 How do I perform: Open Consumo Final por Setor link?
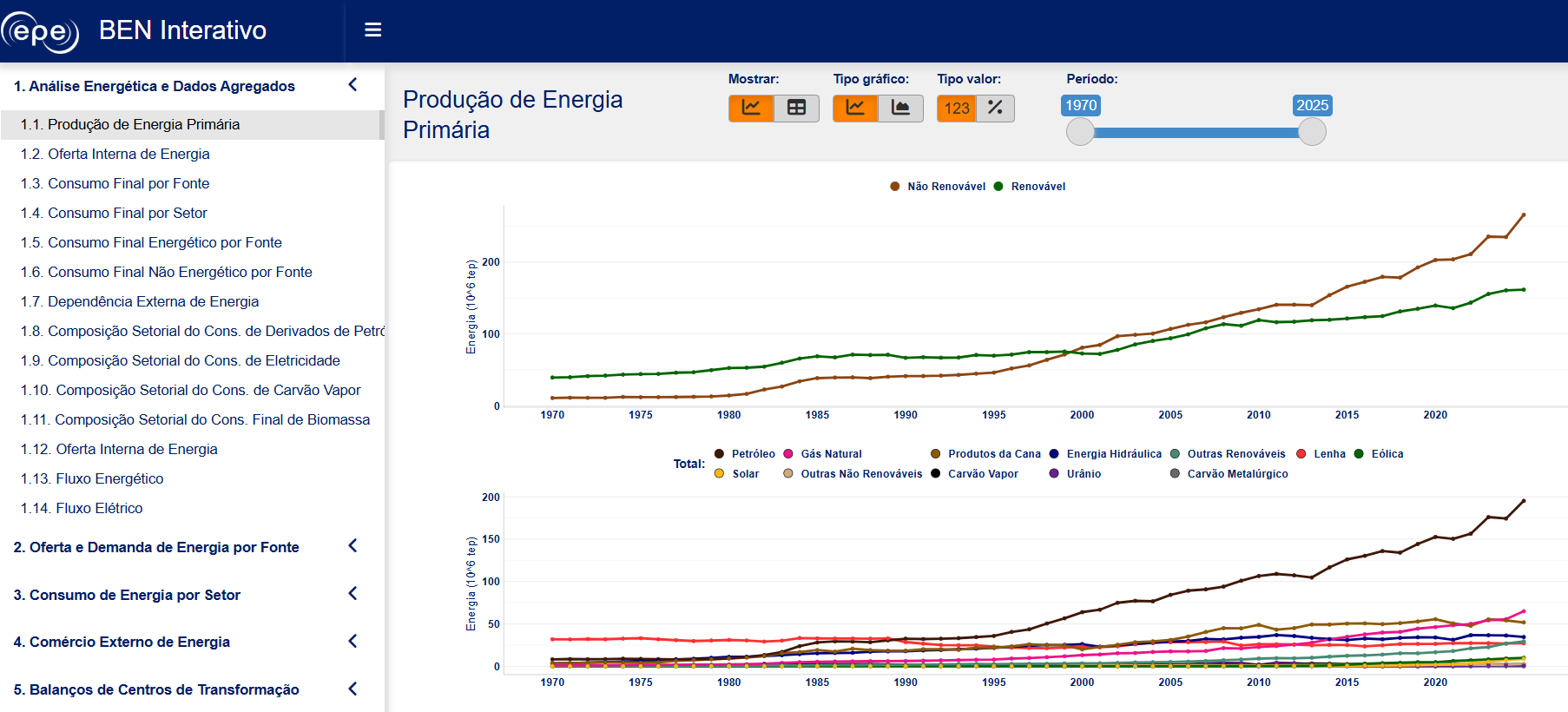114,213
